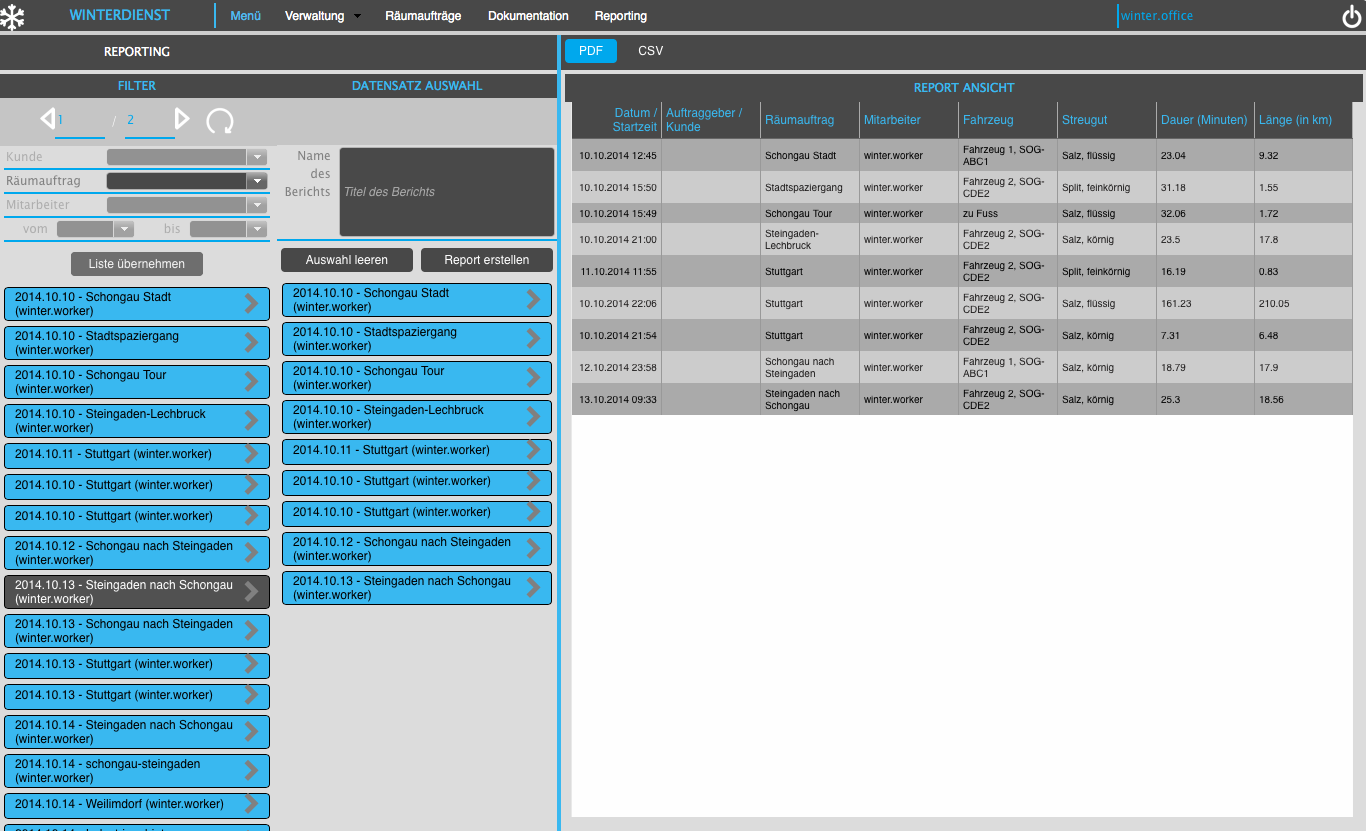1366x831 pixels.
Task: Switch to the CSV tab
Action: (x=650, y=51)
